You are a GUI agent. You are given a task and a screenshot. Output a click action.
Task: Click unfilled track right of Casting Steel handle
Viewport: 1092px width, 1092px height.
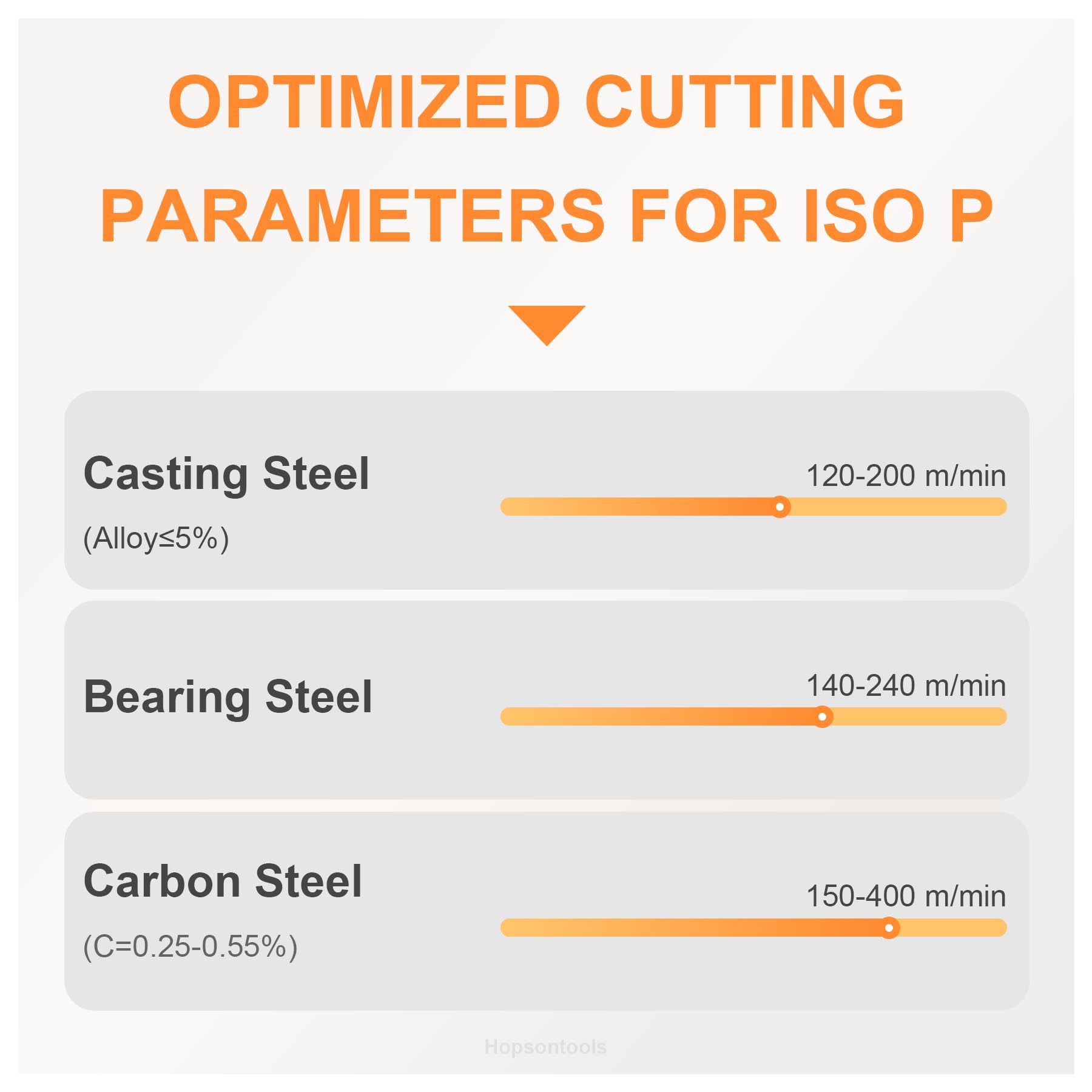click(x=898, y=507)
